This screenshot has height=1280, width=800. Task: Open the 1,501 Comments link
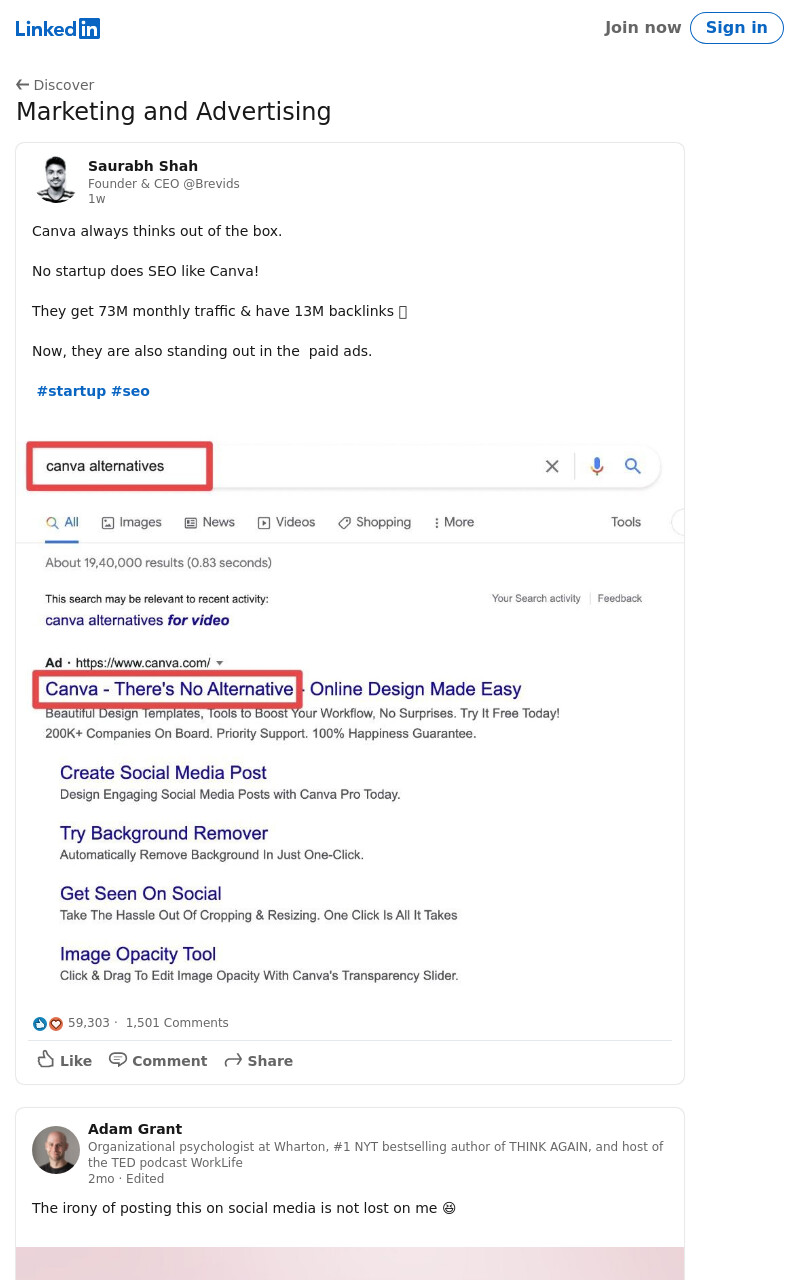[x=177, y=1023]
